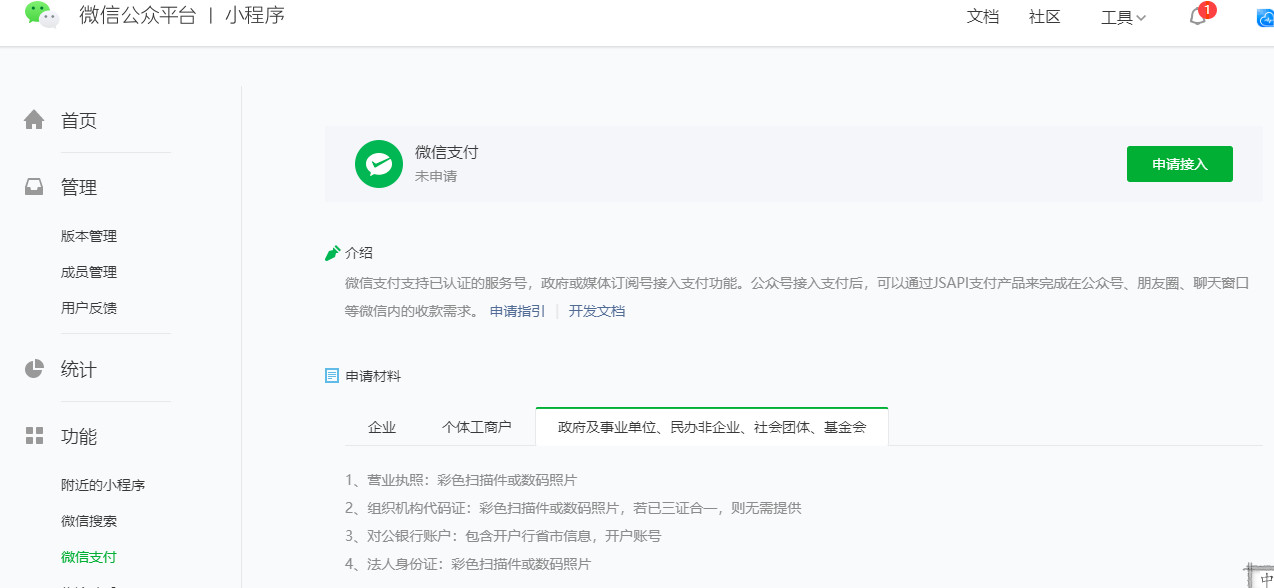Screen dimensions: 1274x588
Task: Click the inbox icon beside 管理
Action: coord(34,187)
